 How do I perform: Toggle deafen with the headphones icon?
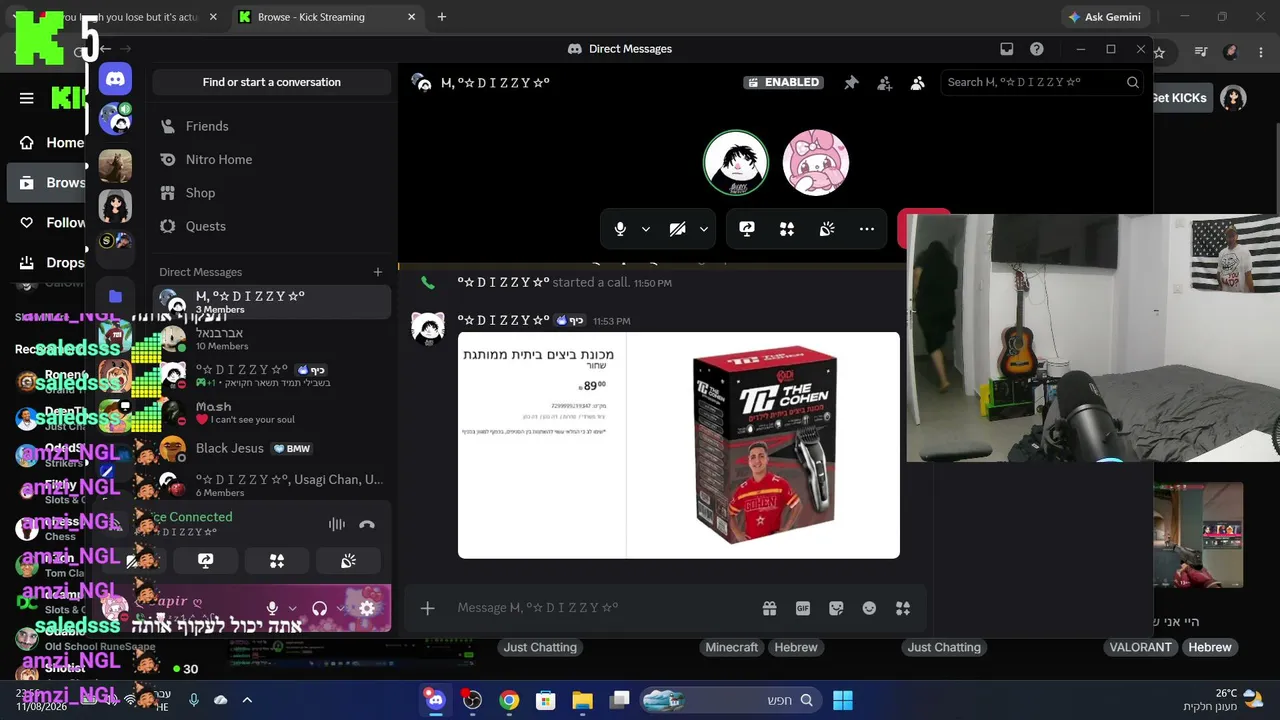pyautogui.click(x=320, y=608)
